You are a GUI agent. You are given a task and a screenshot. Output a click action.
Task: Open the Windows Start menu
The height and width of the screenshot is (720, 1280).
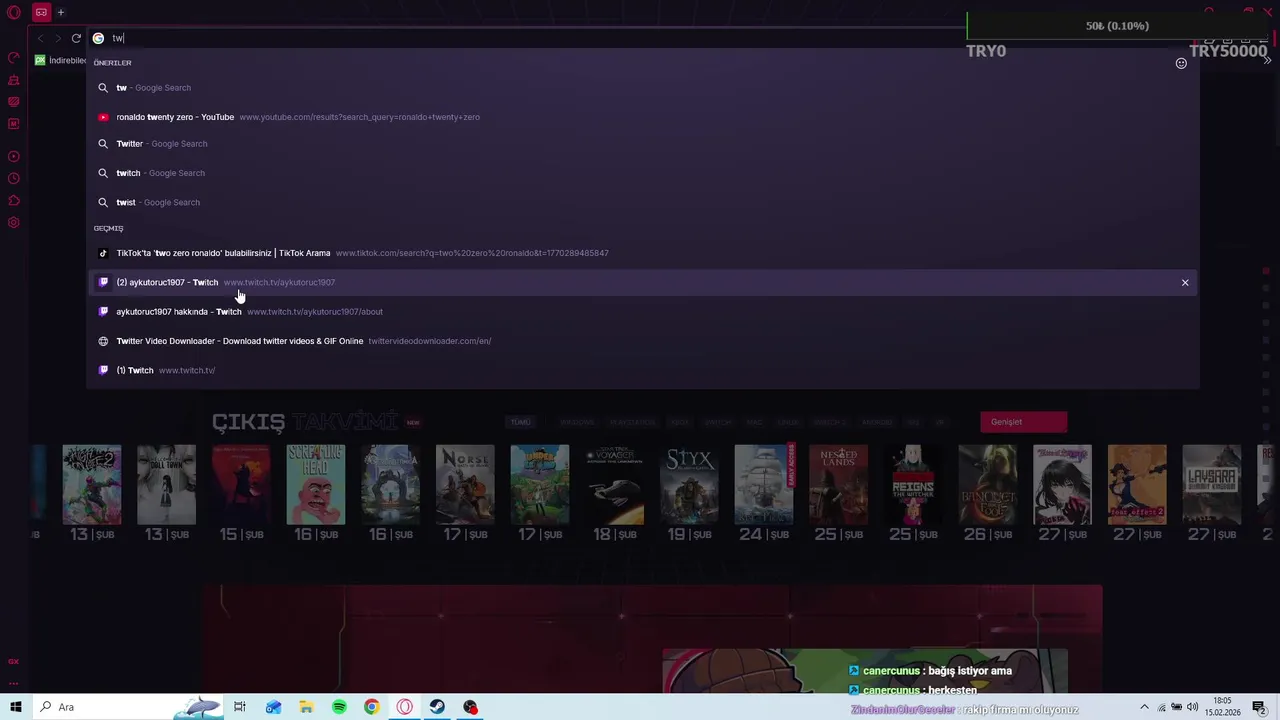tap(15, 707)
